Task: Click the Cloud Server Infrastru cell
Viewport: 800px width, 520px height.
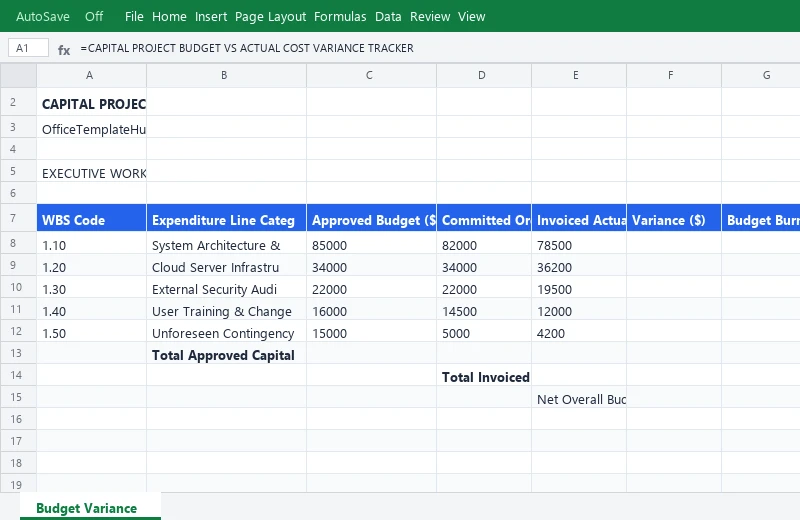Action: coord(227,265)
